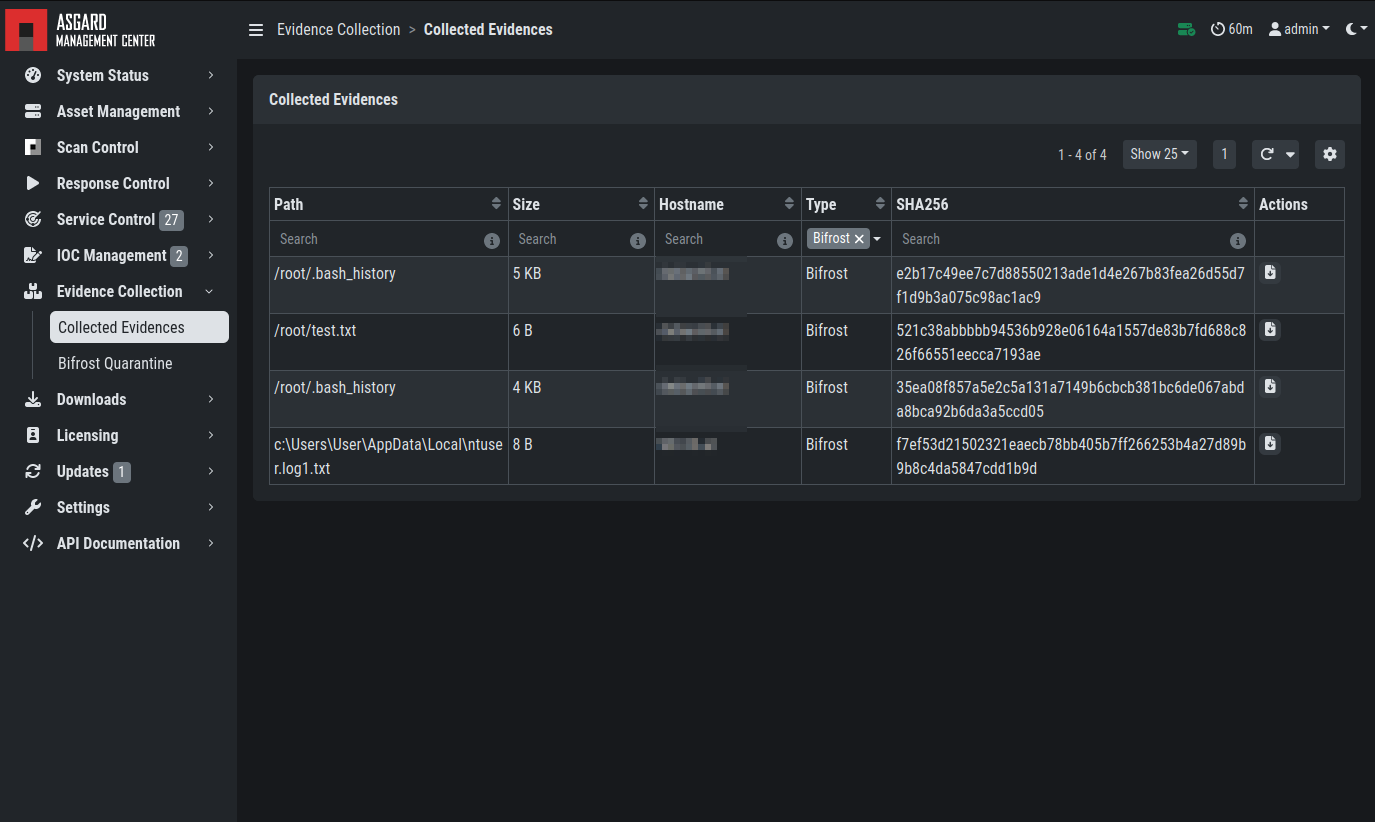
Task: Click page 1 pagination button
Action: click(x=1224, y=154)
